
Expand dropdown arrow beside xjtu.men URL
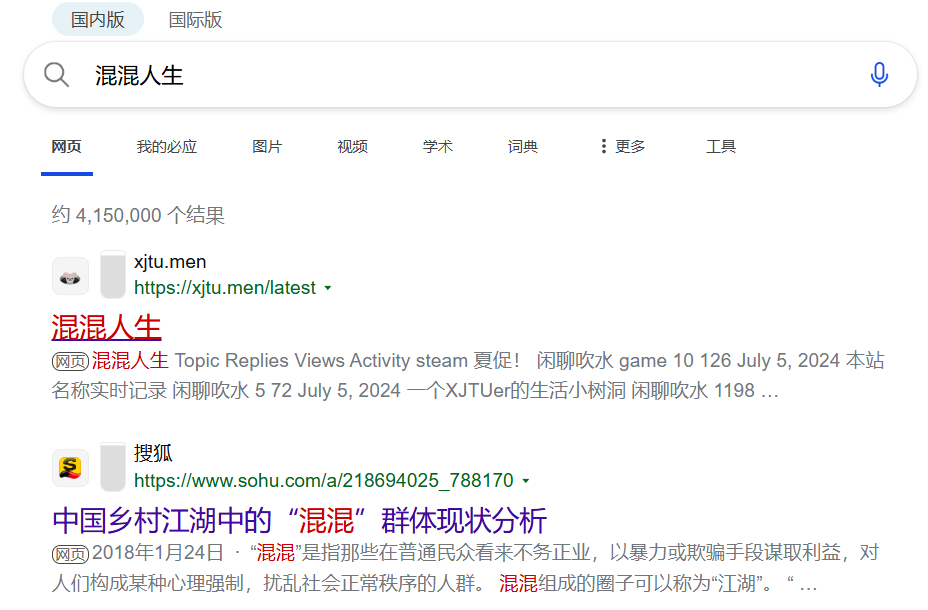coord(328,288)
